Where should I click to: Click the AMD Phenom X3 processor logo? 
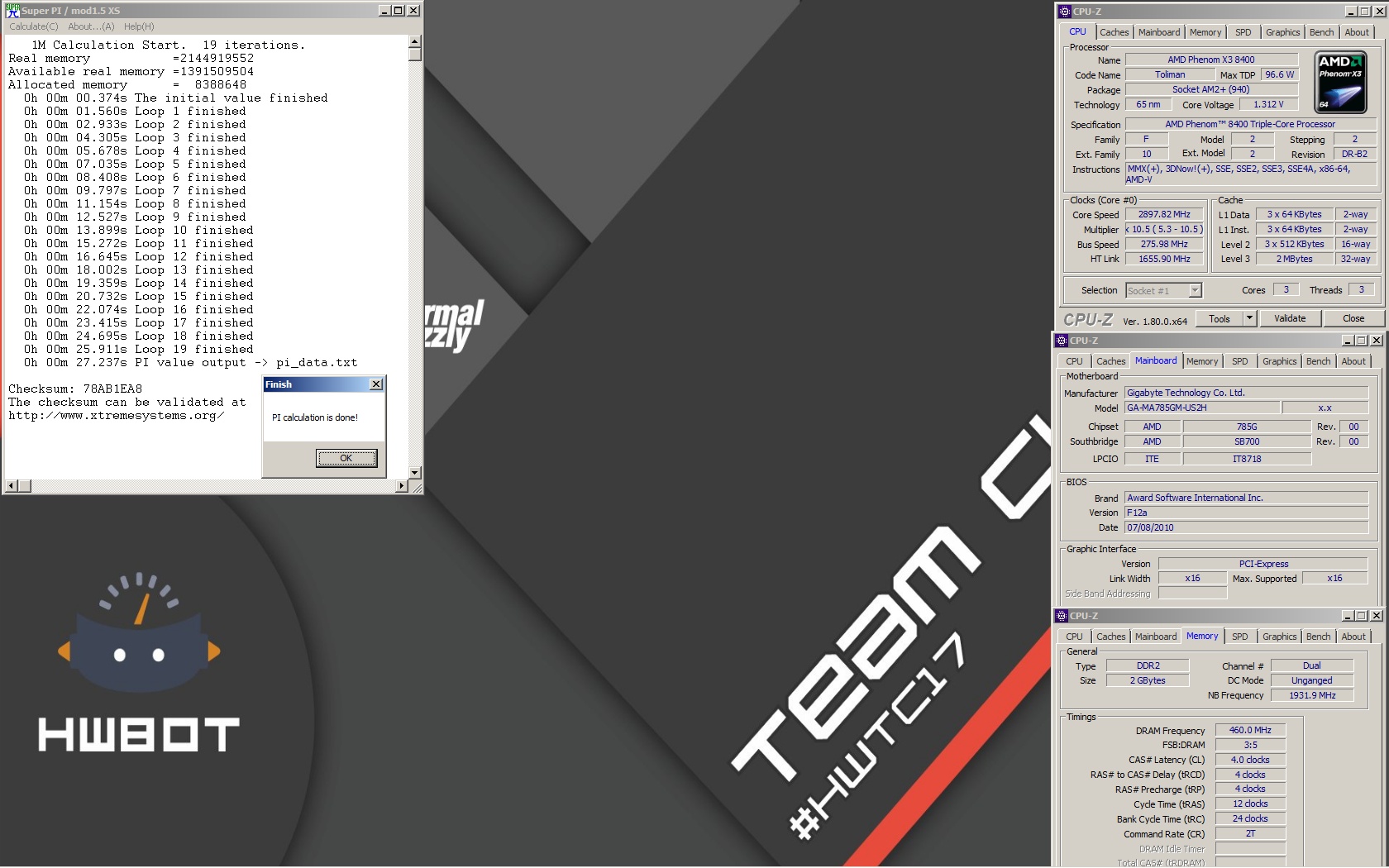coord(1340,82)
